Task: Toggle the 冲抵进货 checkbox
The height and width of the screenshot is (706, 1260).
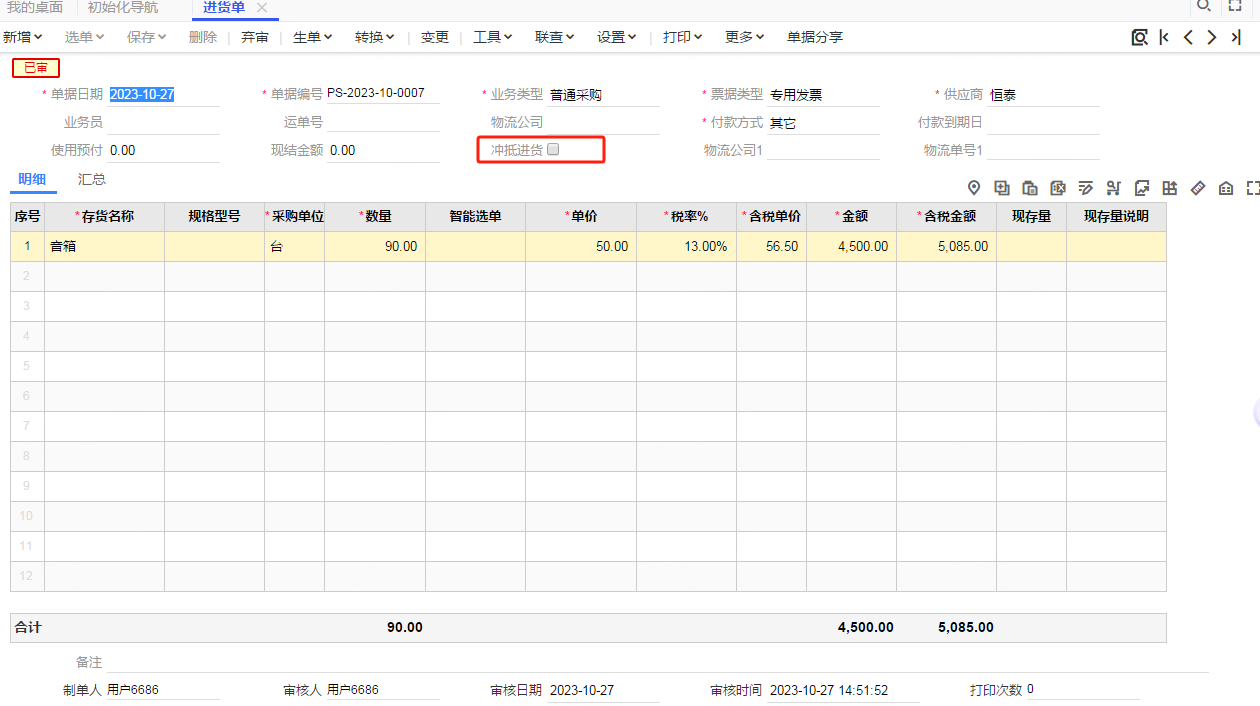Action: (x=553, y=150)
